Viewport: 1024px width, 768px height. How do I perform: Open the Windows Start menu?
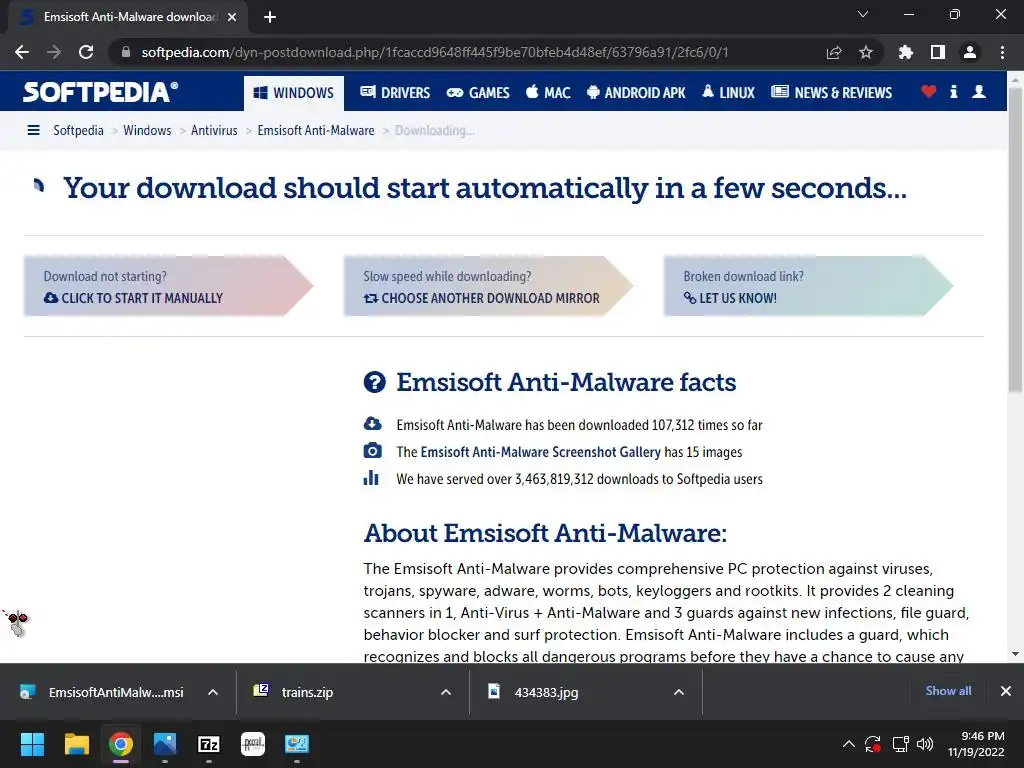[x=32, y=744]
